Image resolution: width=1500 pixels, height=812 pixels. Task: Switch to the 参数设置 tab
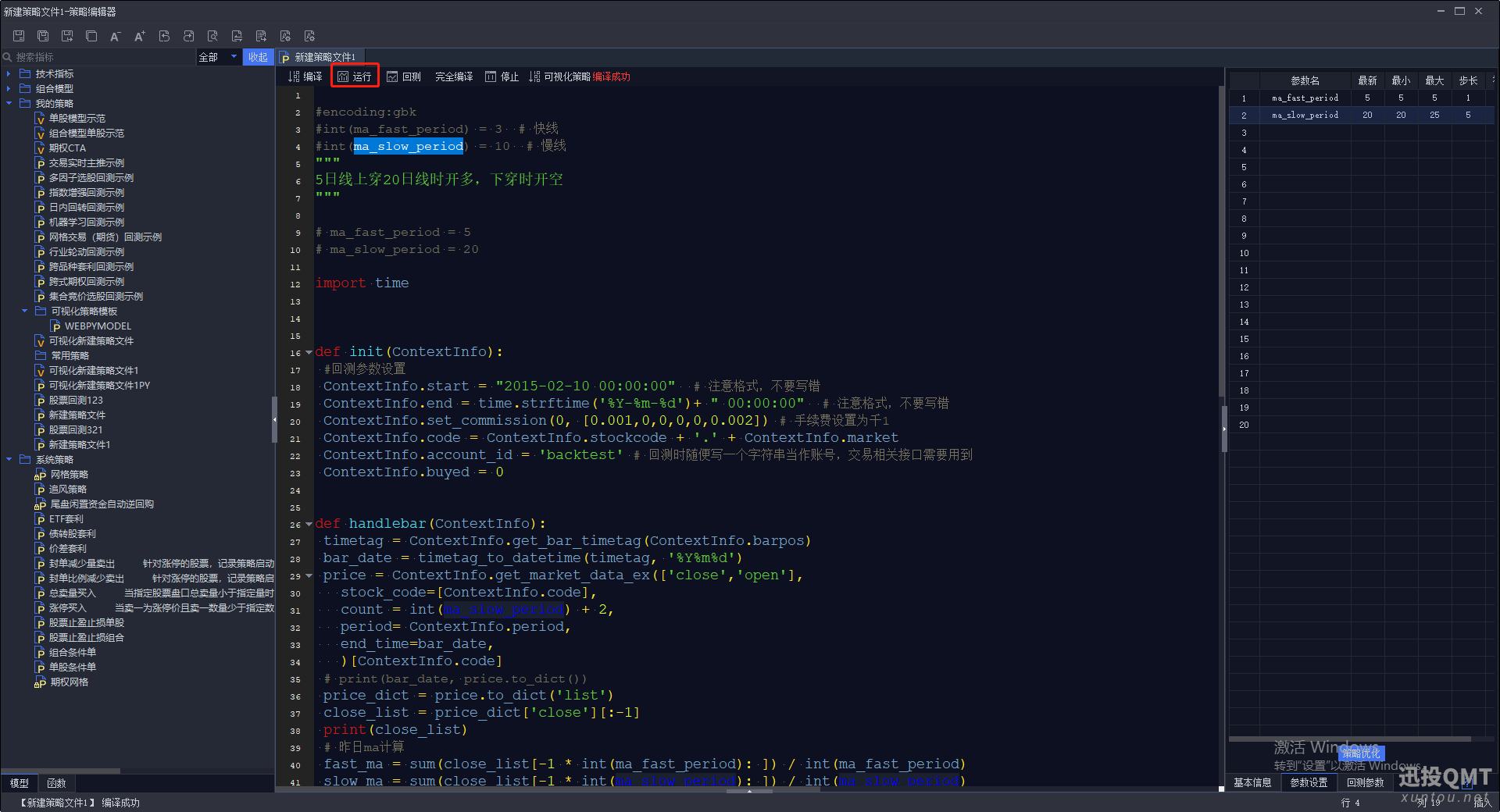coord(1309,782)
